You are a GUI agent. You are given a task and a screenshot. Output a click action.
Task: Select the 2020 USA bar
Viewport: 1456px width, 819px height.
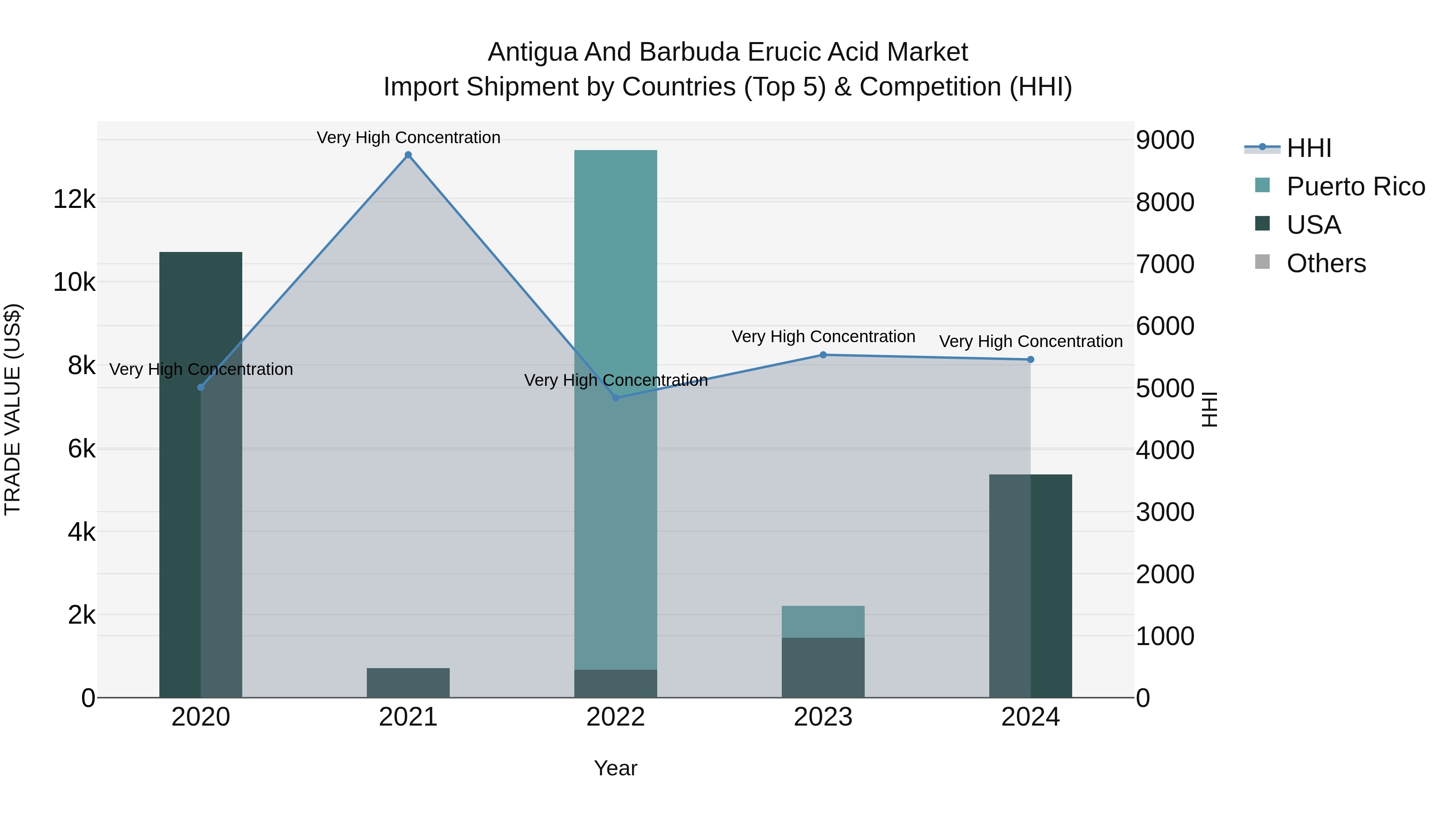[x=201, y=475]
